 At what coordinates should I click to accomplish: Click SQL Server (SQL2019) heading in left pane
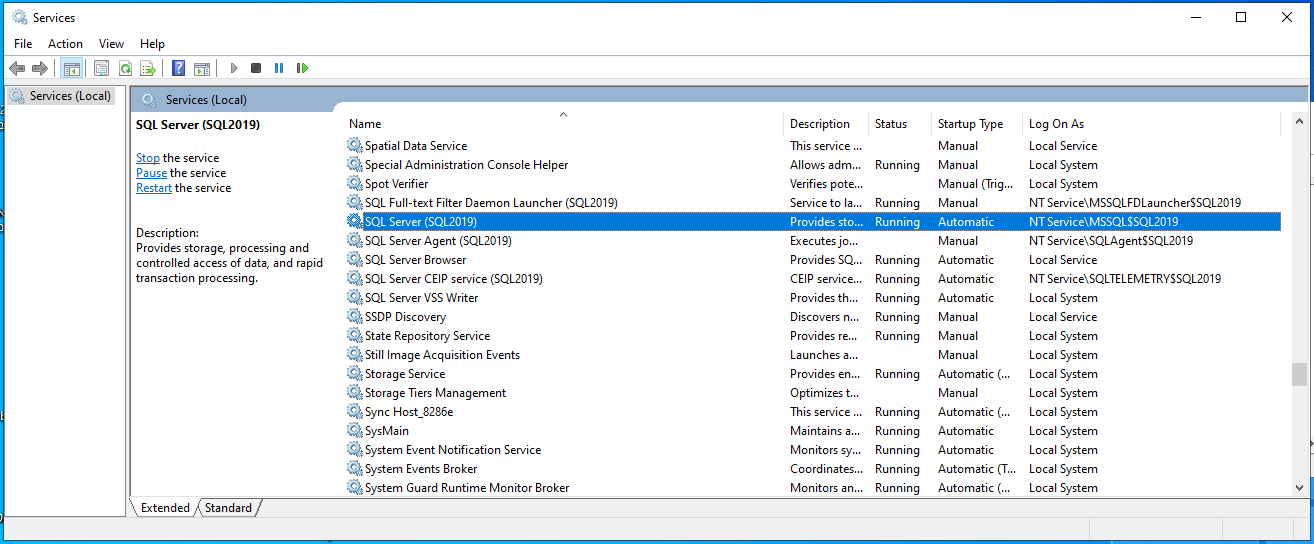198,125
